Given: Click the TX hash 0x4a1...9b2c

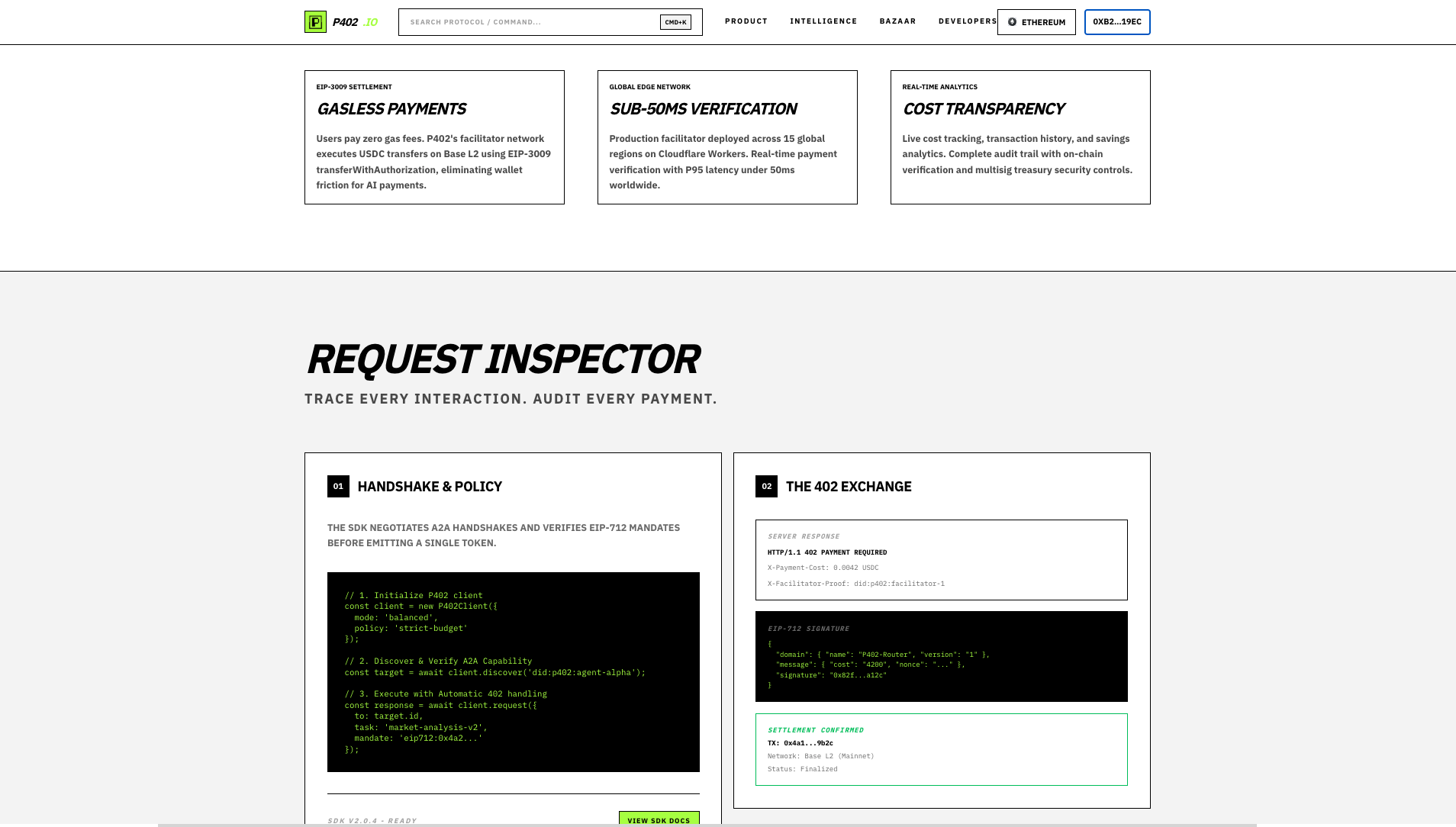Looking at the screenshot, I should pyautogui.click(x=799, y=742).
